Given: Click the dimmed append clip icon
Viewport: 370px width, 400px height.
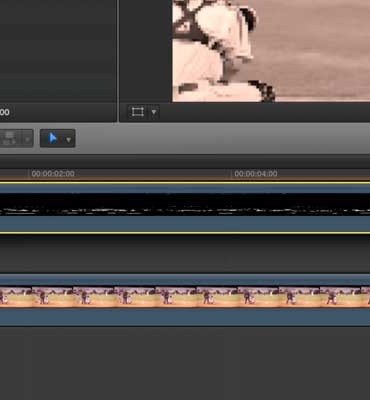Looking at the screenshot, I should [x=9, y=138].
